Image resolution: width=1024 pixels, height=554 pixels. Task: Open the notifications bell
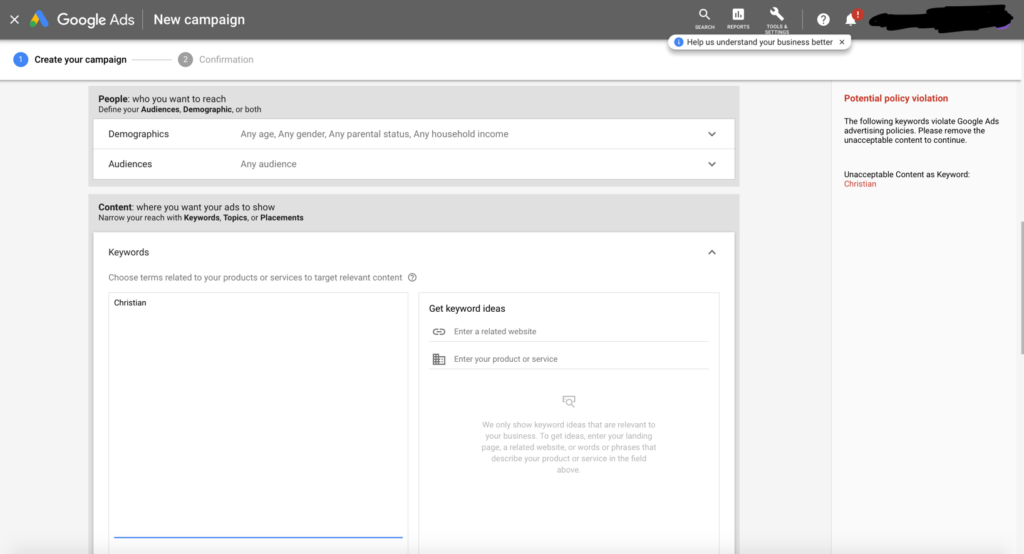tap(850, 20)
